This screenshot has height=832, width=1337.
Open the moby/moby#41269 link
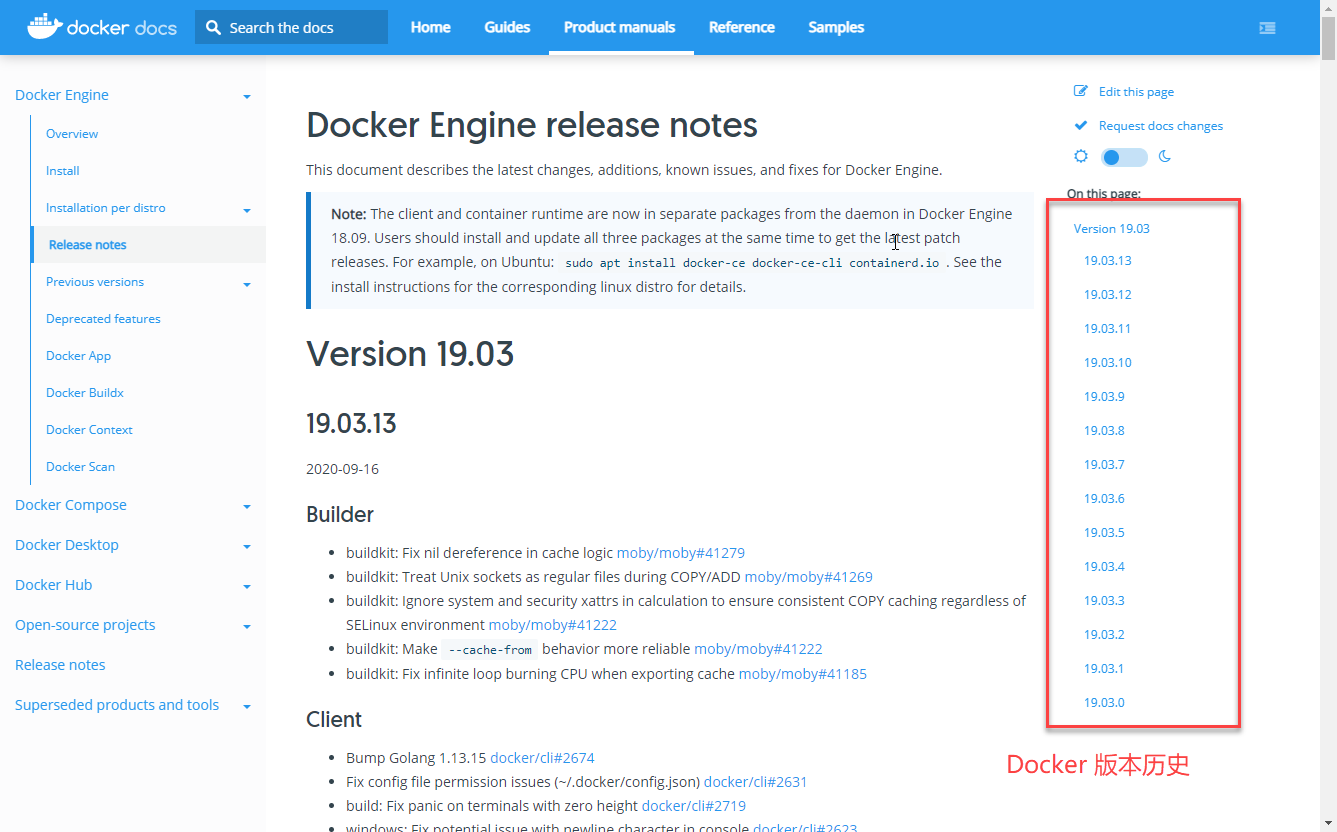[x=809, y=577]
